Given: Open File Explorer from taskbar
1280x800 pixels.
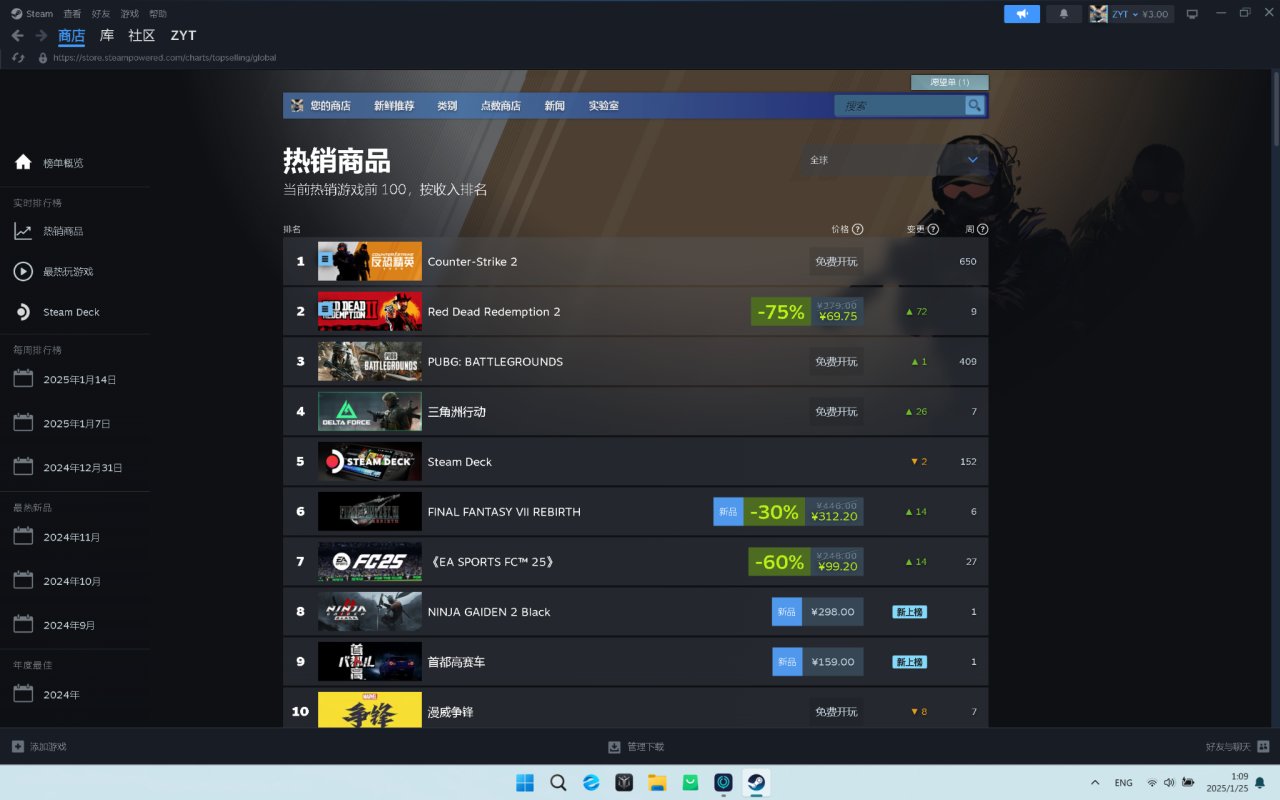Looking at the screenshot, I should [657, 782].
